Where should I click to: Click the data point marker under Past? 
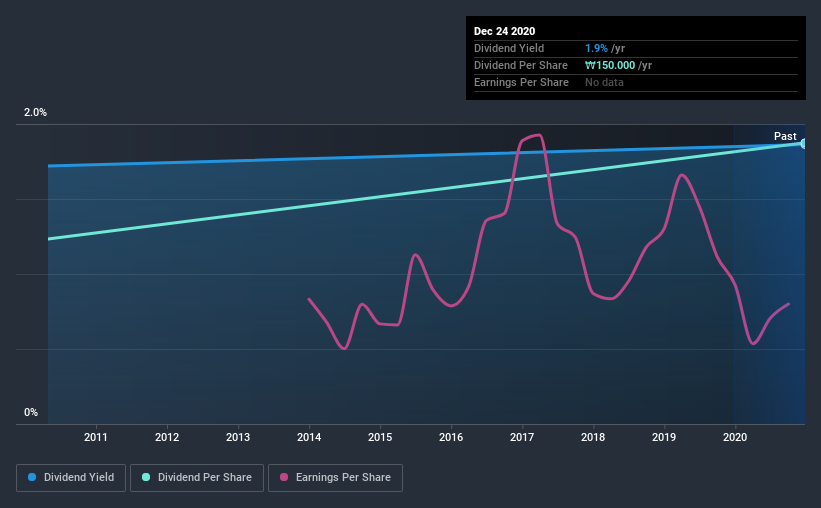[803, 143]
